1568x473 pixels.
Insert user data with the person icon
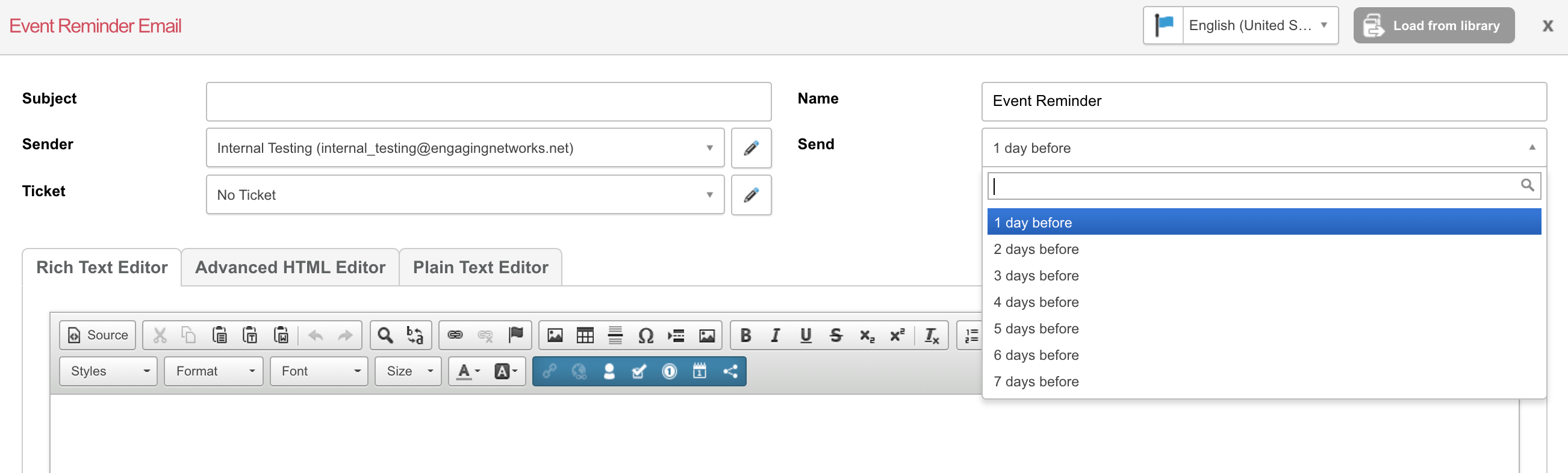[x=609, y=371]
